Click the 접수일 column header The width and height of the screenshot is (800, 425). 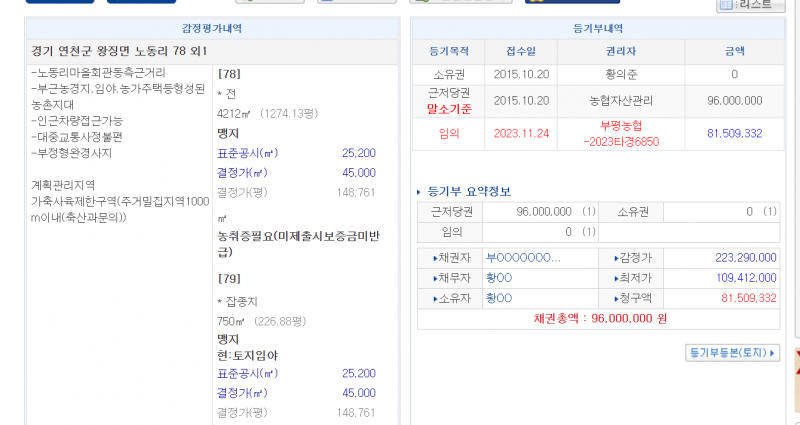[x=518, y=51]
